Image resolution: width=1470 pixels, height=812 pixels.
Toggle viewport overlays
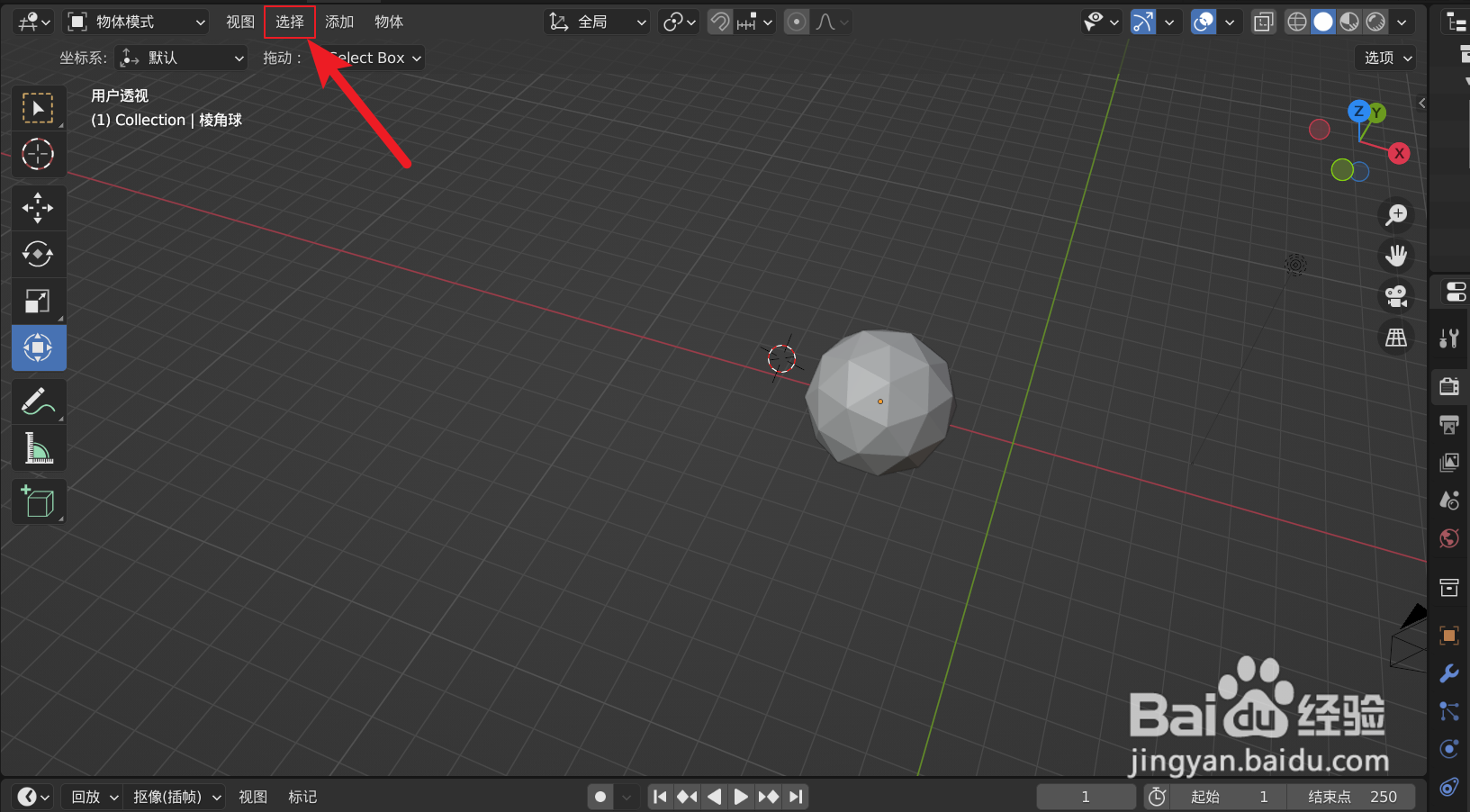[x=1204, y=22]
